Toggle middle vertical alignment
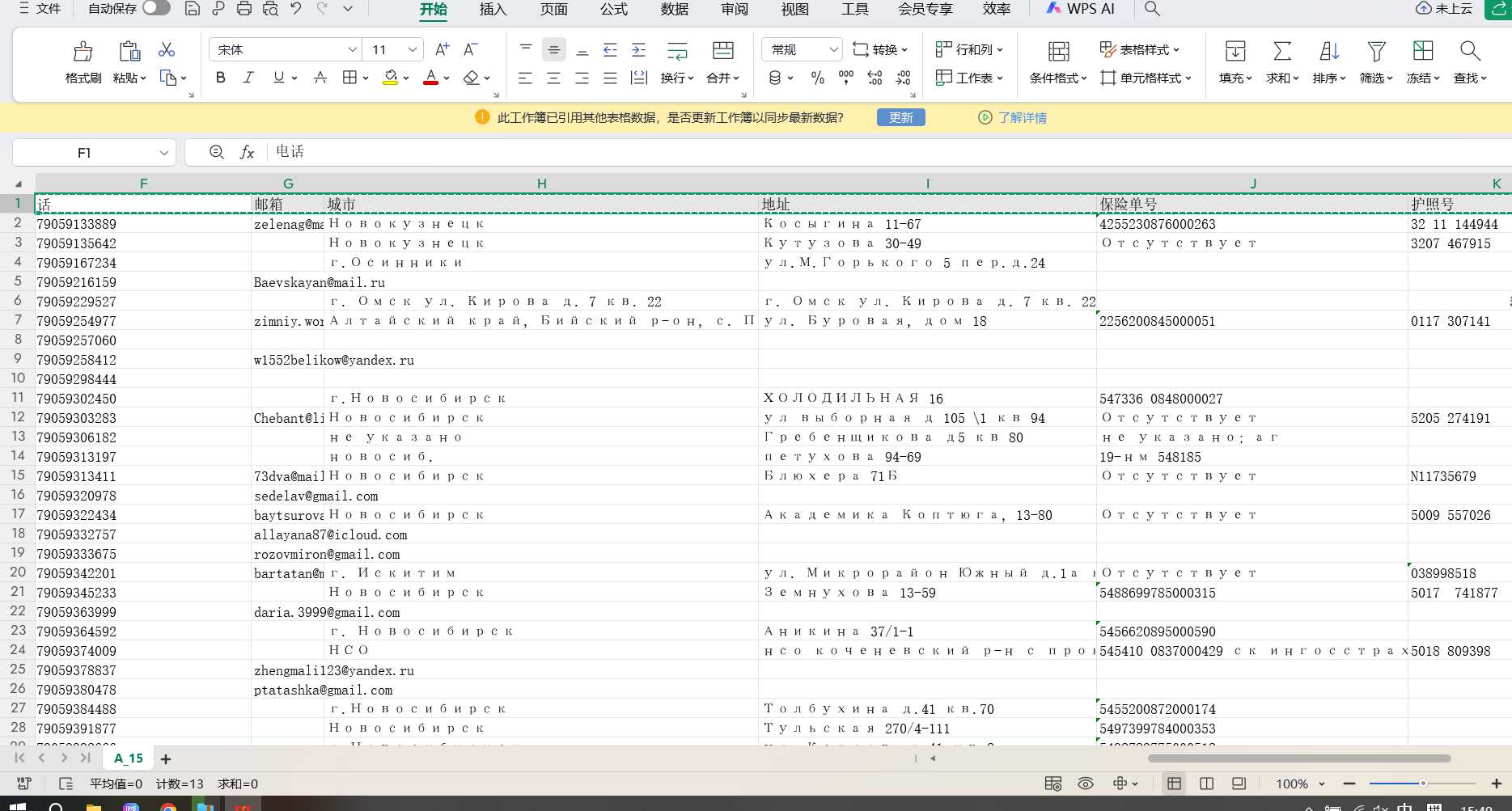Image resolution: width=1512 pixels, height=811 pixels. (x=554, y=50)
